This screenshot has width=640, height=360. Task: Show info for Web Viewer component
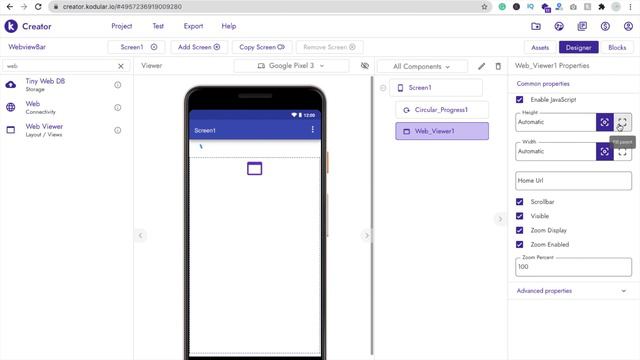[118, 130]
